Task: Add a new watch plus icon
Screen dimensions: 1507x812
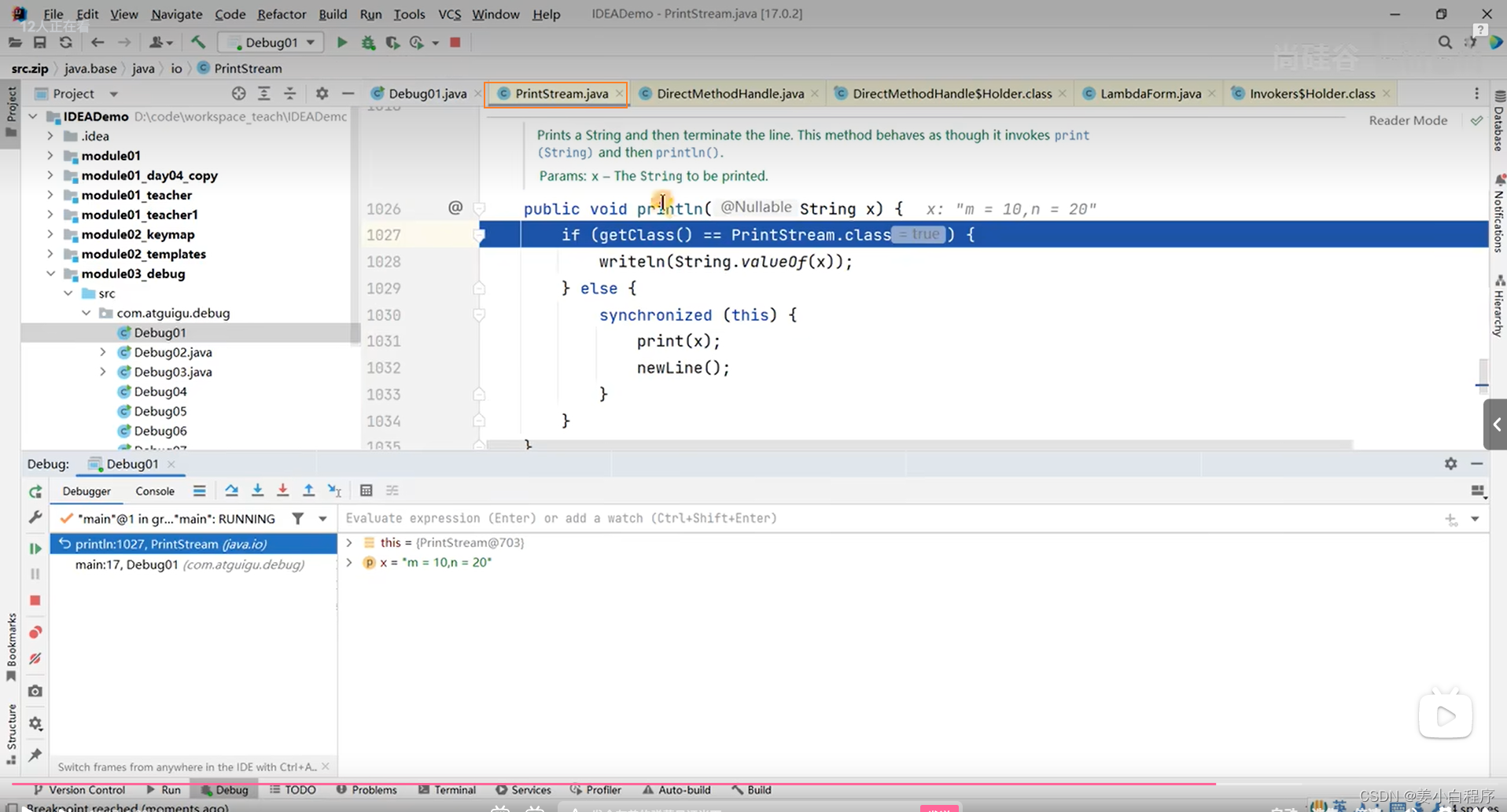Action: (1450, 519)
